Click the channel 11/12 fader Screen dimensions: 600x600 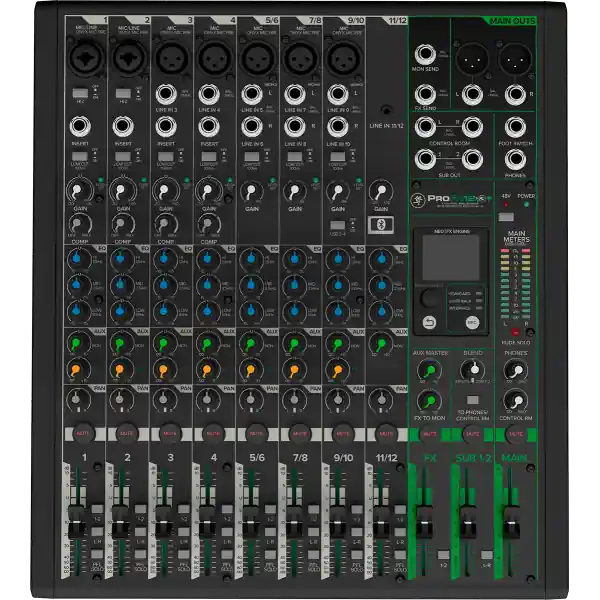tap(381, 522)
